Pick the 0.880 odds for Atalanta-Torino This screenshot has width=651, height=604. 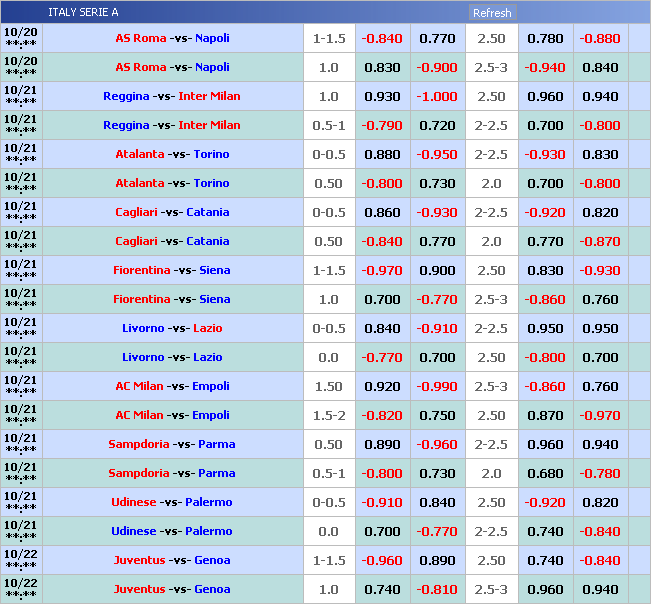[382, 154]
